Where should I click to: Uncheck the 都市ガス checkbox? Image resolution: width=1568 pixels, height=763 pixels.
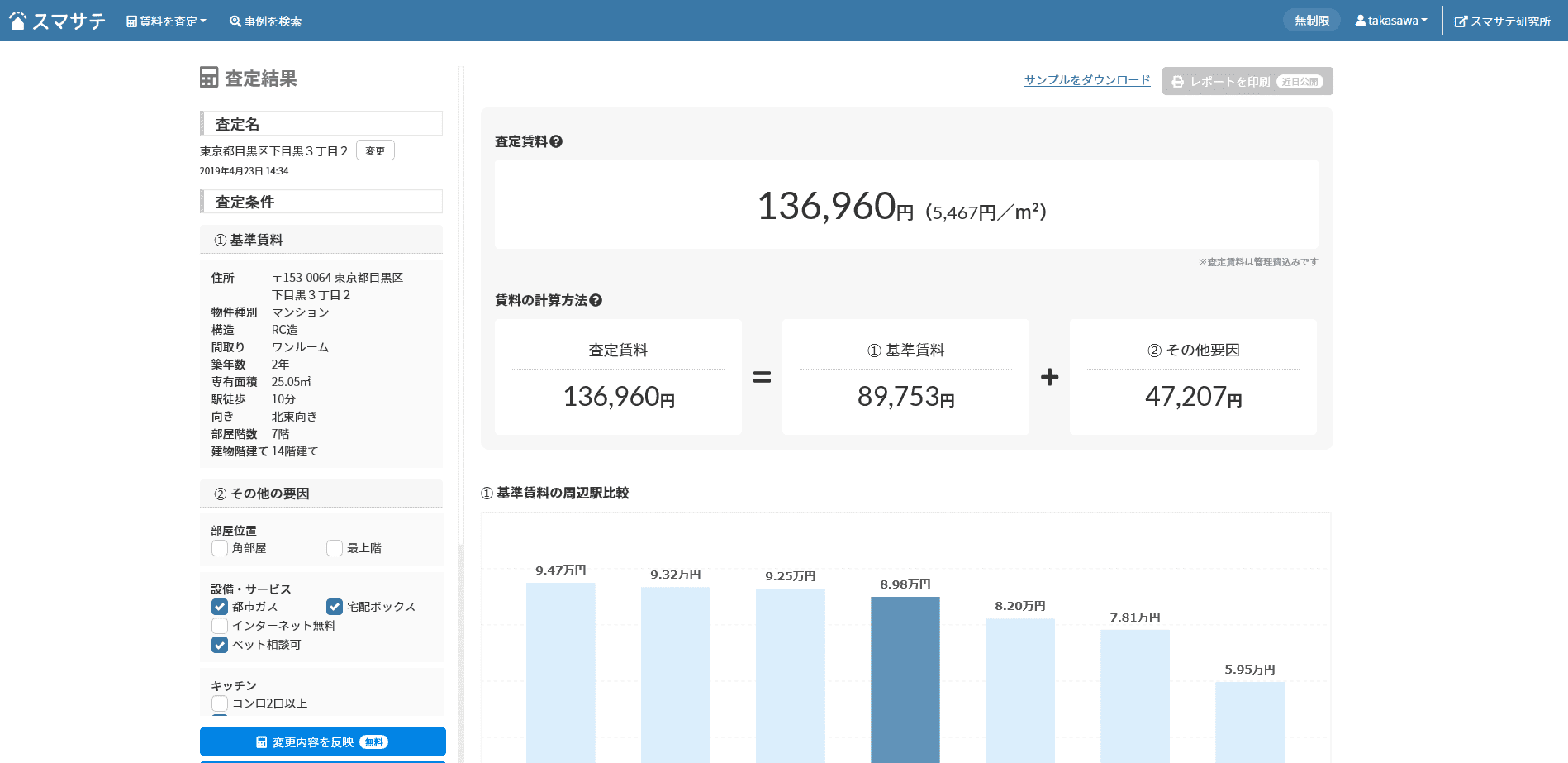coord(220,607)
